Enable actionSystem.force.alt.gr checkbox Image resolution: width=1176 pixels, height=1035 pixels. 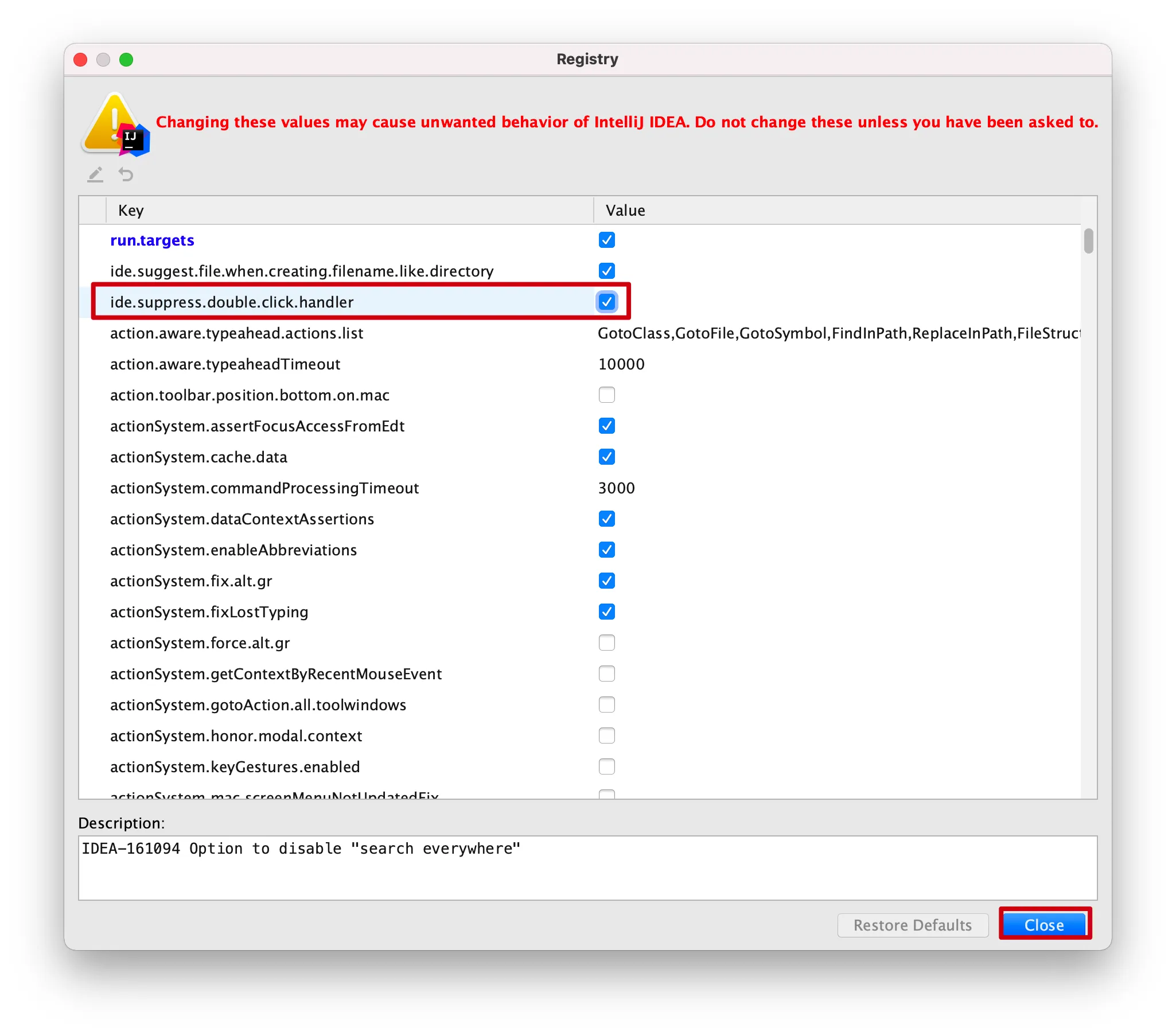[x=606, y=643]
